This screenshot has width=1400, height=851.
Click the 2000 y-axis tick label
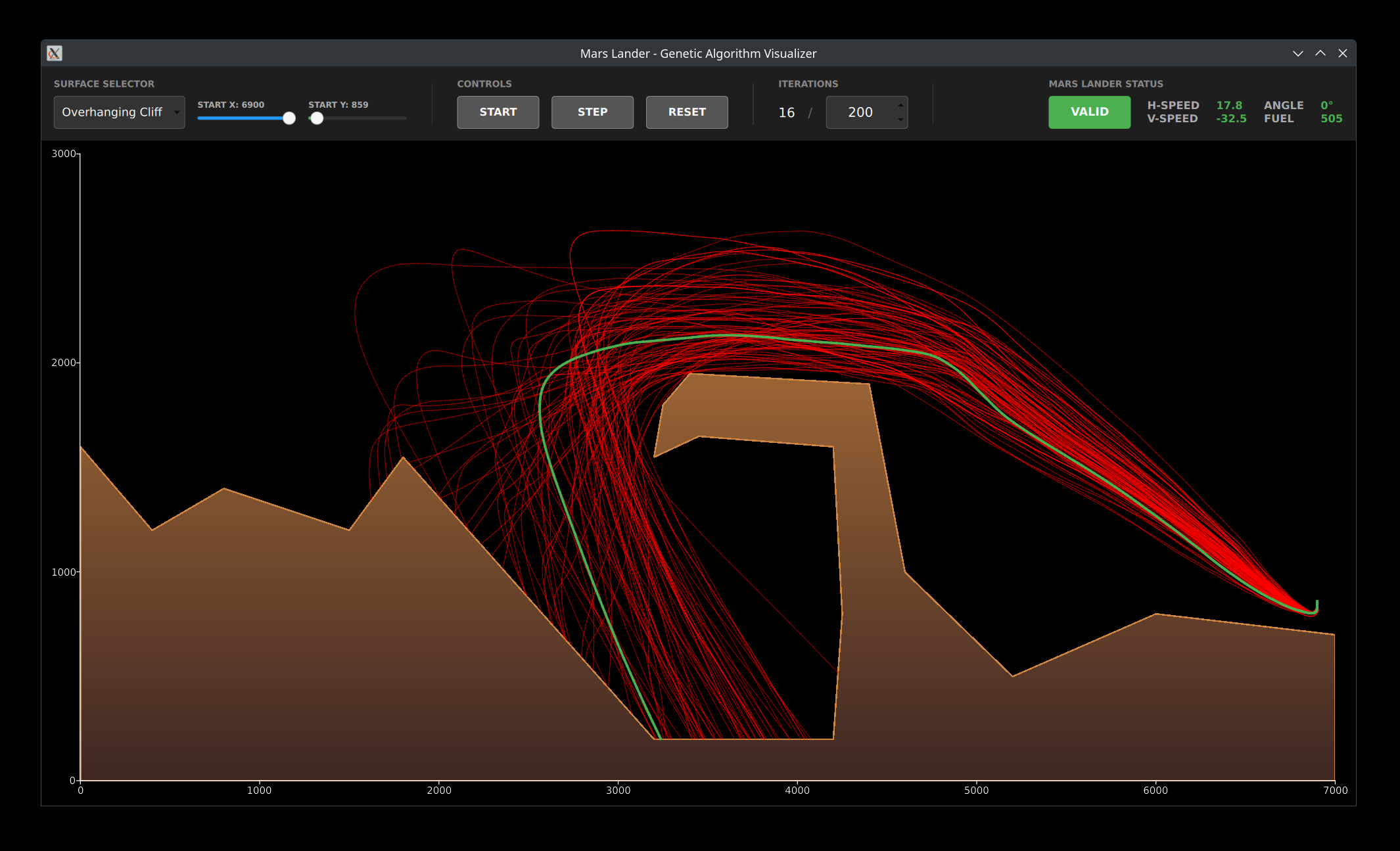(x=63, y=363)
